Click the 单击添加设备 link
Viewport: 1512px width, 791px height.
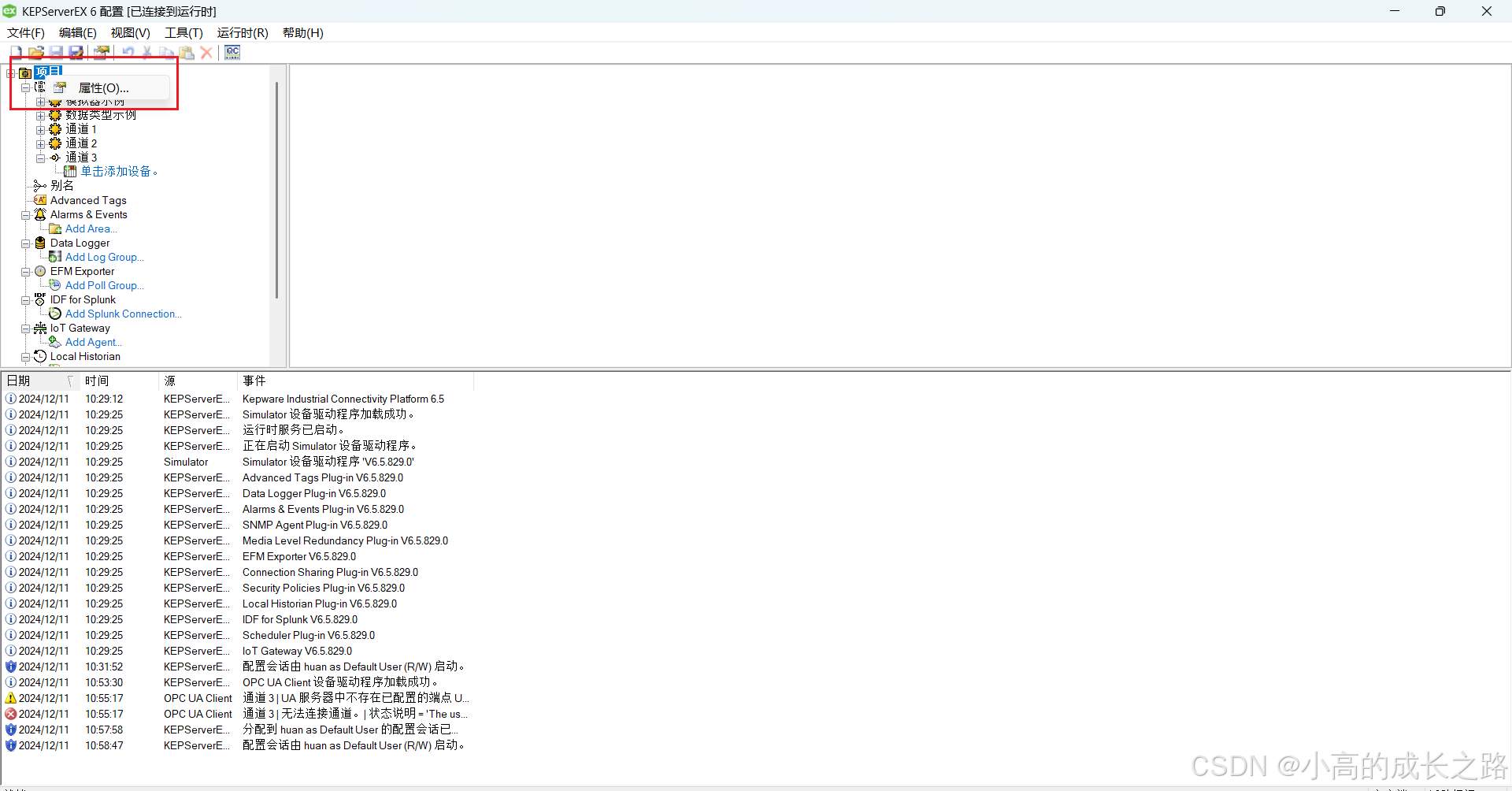tap(119, 172)
